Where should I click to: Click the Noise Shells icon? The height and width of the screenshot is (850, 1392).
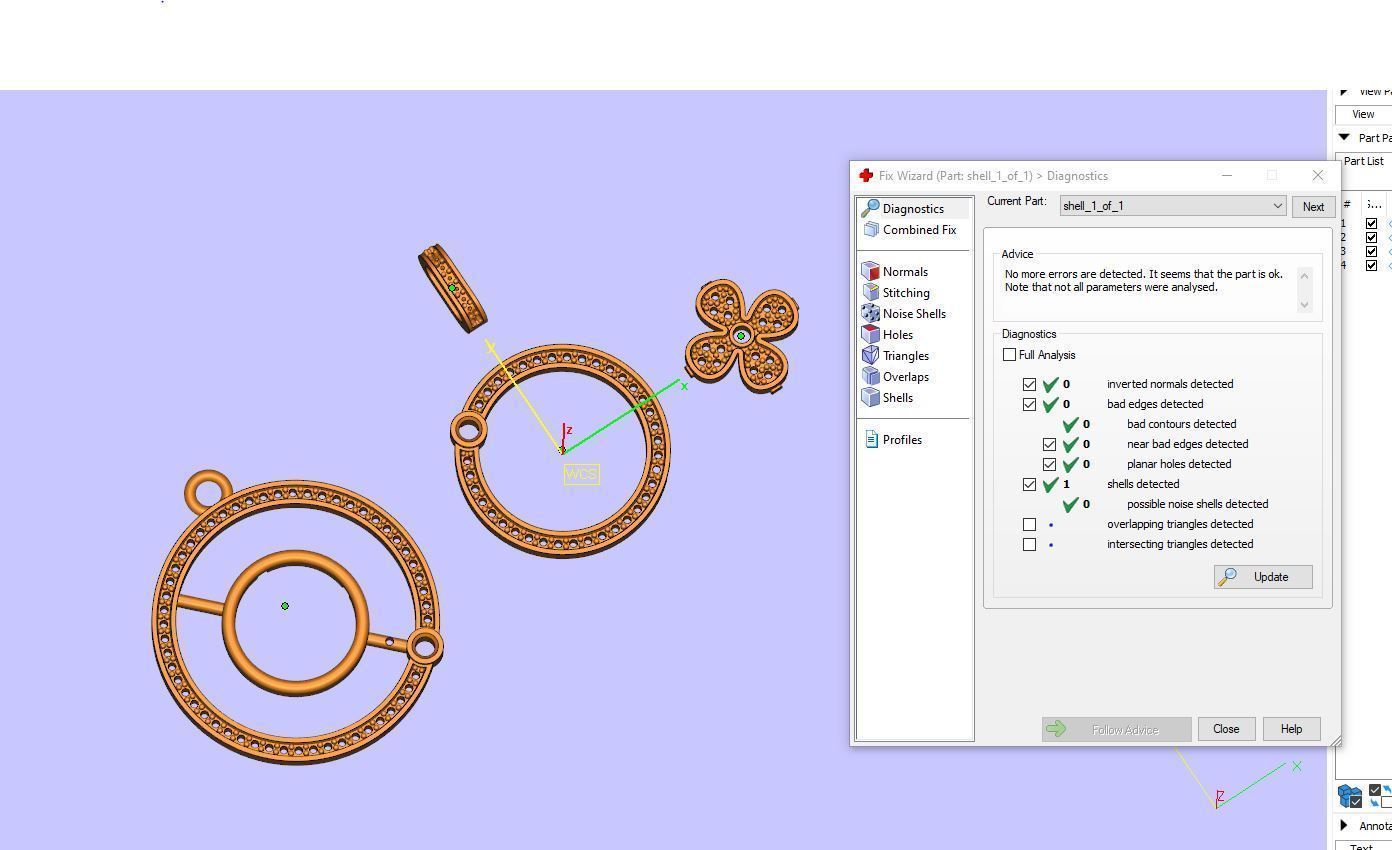point(870,314)
